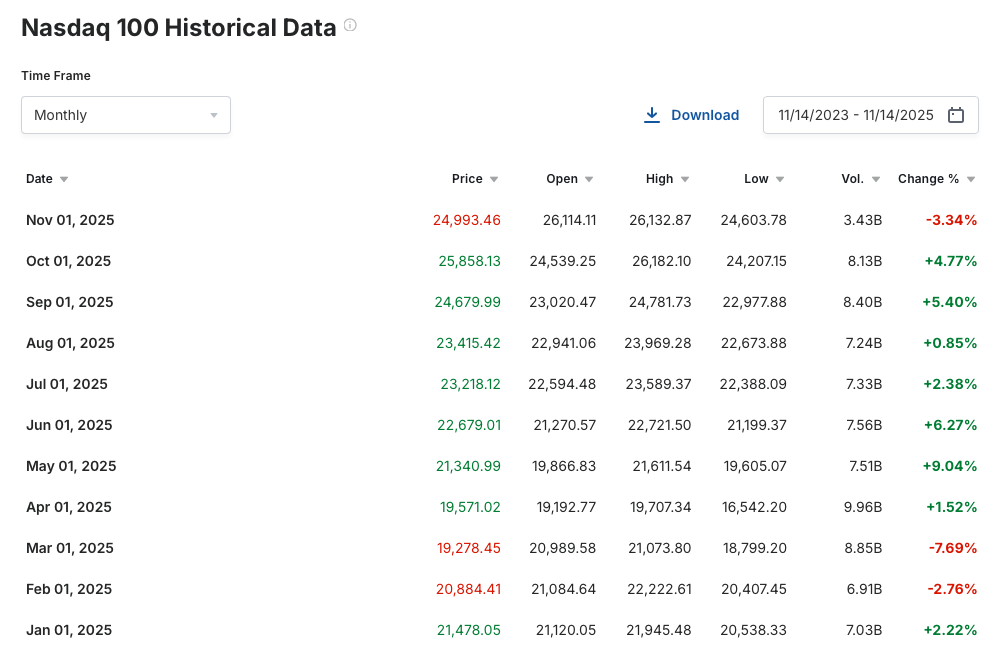This screenshot has height=656, width=994.
Task: Select the Apr 01, 2025 date cell
Action: [x=68, y=507]
